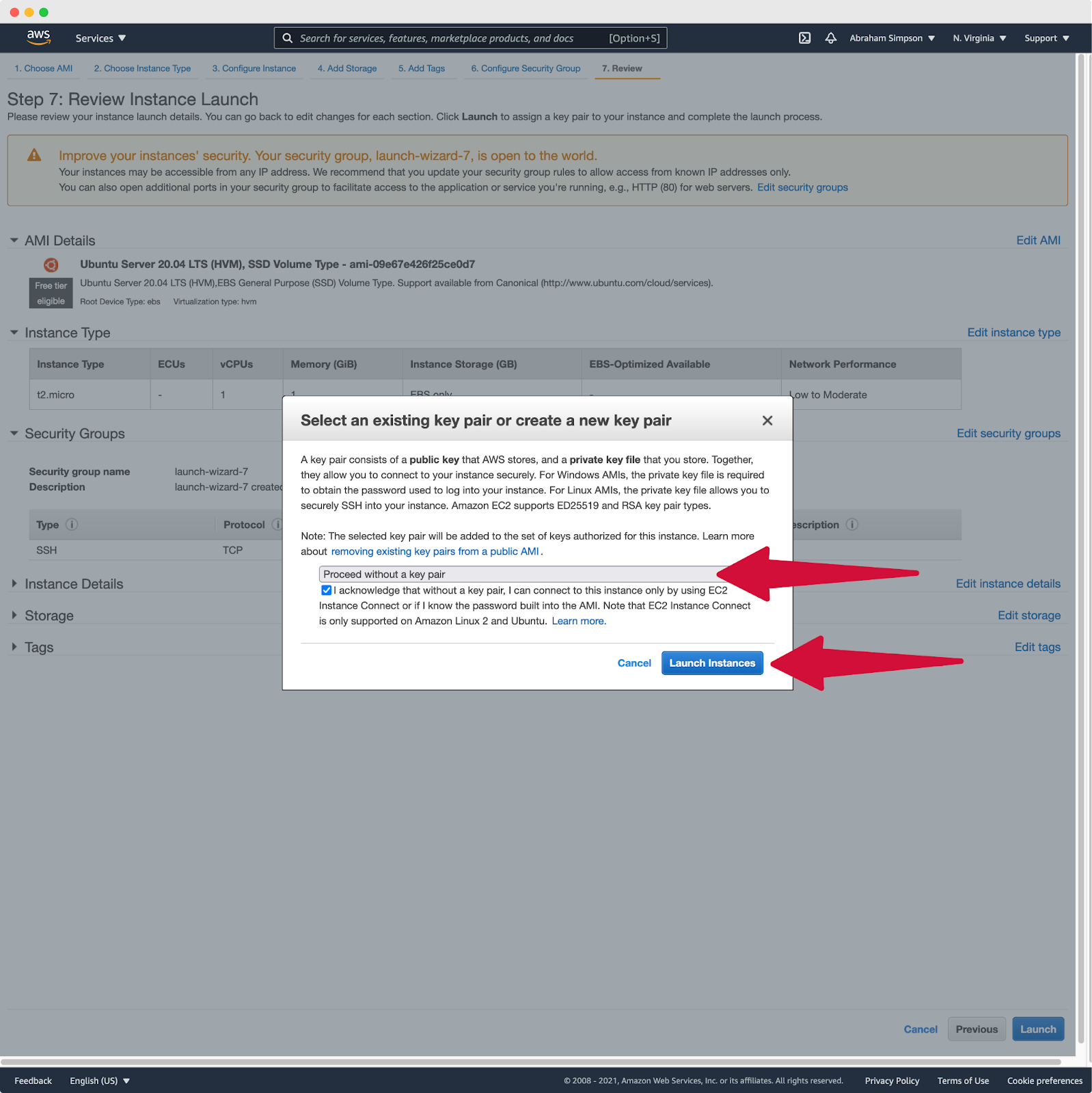Image resolution: width=1092 pixels, height=1093 pixels.
Task: Go to 5. Add Tags step
Action: click(422, 68)
